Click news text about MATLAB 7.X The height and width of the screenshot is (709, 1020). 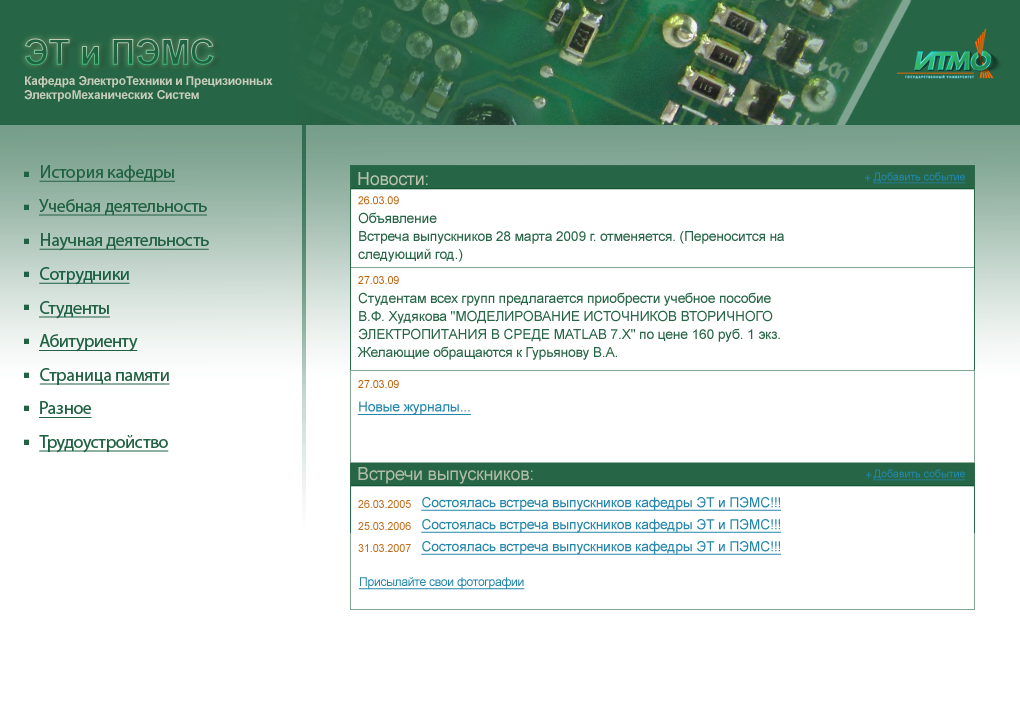[569, 334]
